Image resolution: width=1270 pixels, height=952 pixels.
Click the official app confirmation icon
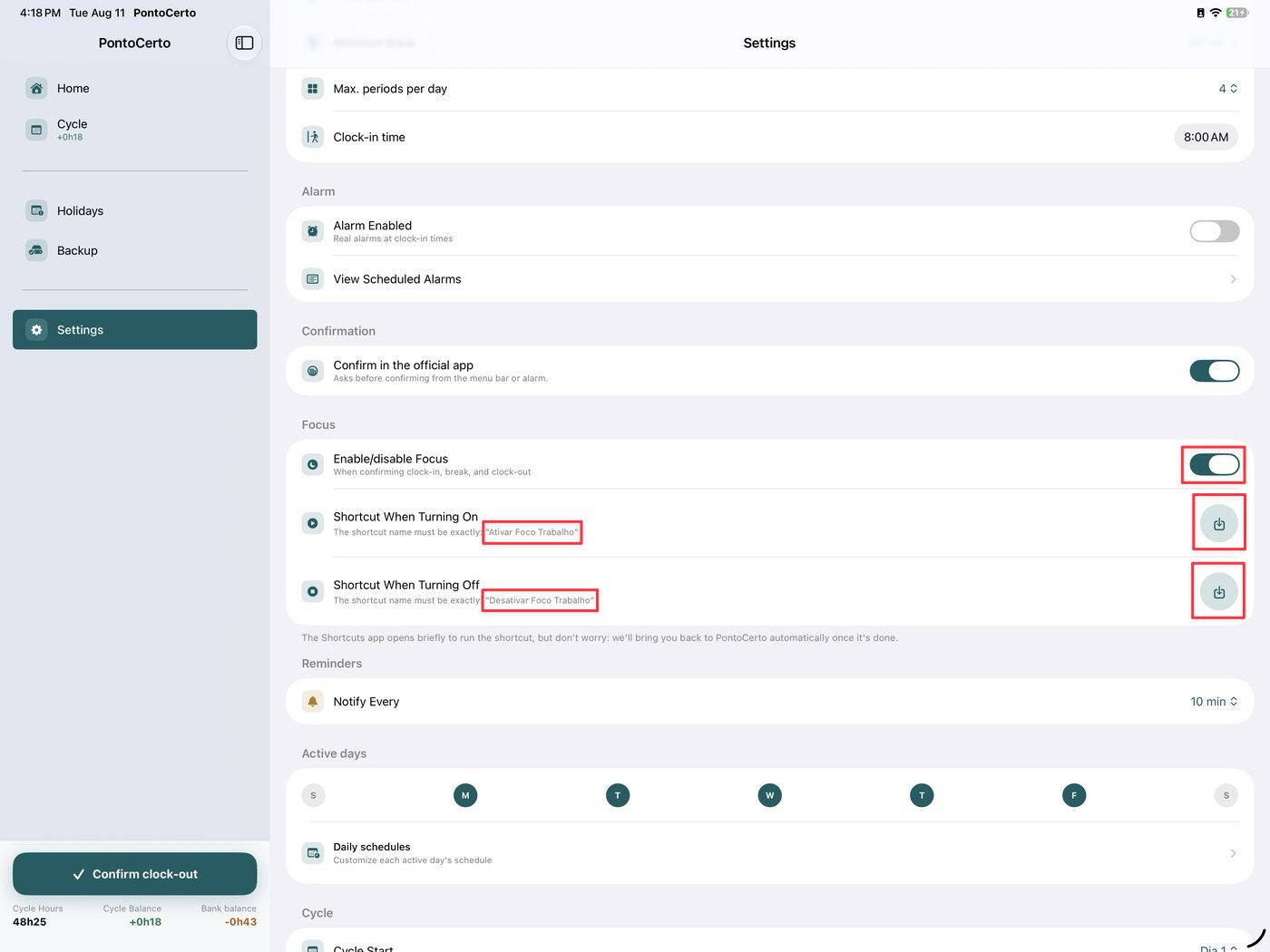pos(313,371)
